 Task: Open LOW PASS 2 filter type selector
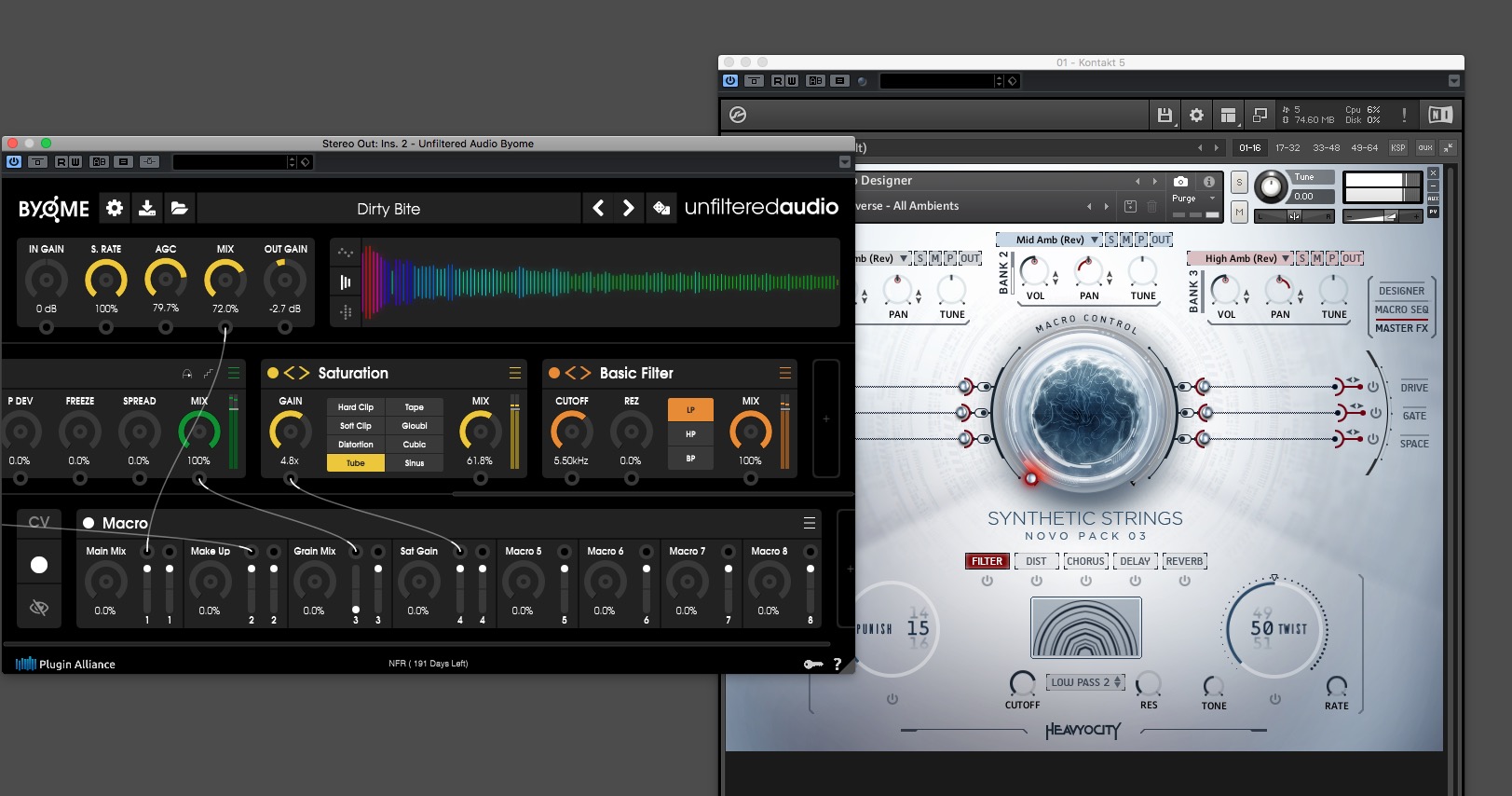pos(1085,682)
